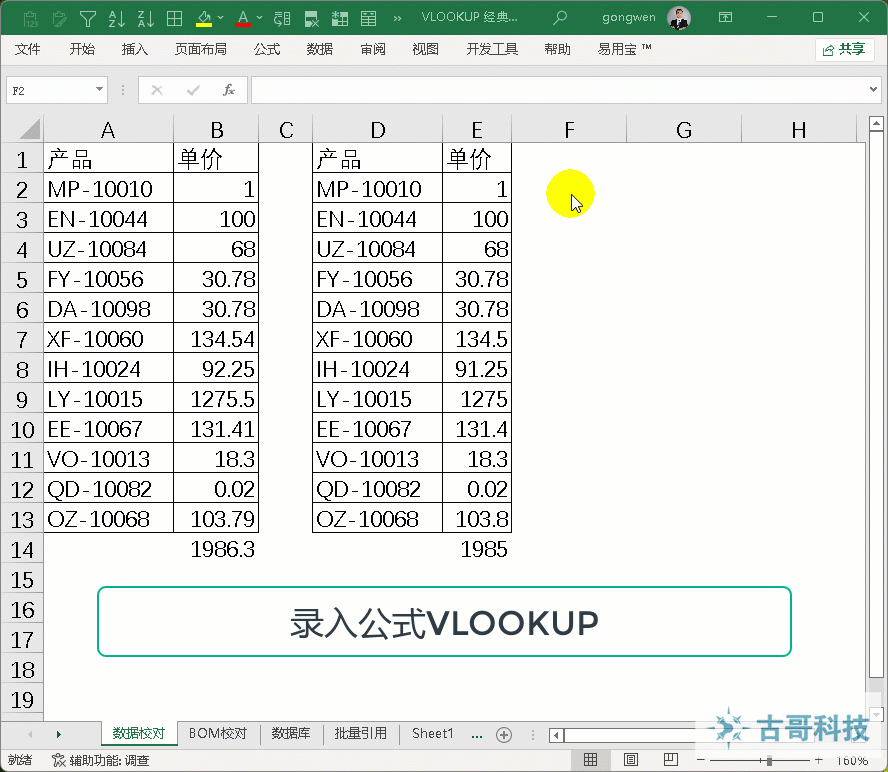
Task: Open the fill color dropdown arrow
Action: click(x=219, y=18)
